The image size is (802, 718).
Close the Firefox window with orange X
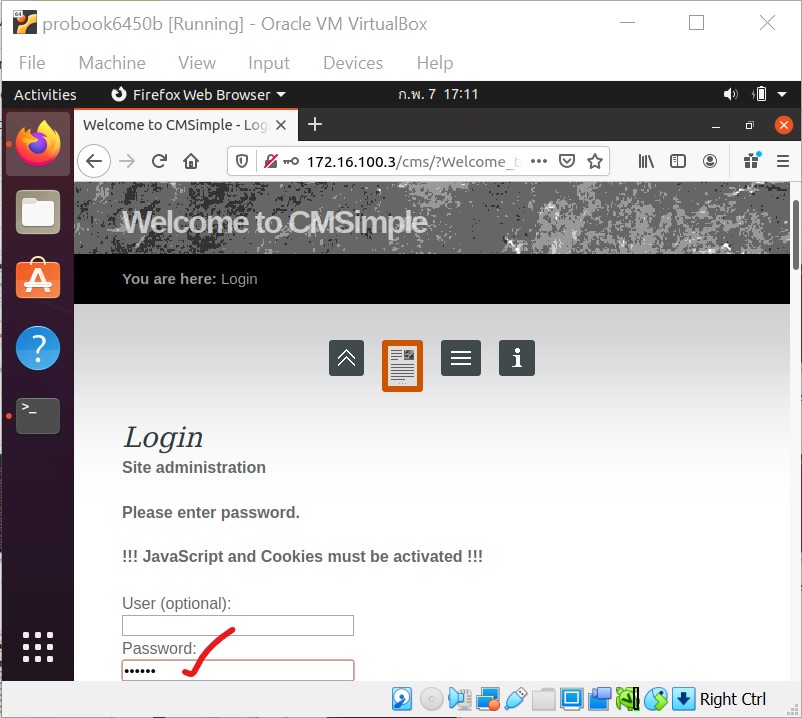pyautogui.click(x=784, y=125)
